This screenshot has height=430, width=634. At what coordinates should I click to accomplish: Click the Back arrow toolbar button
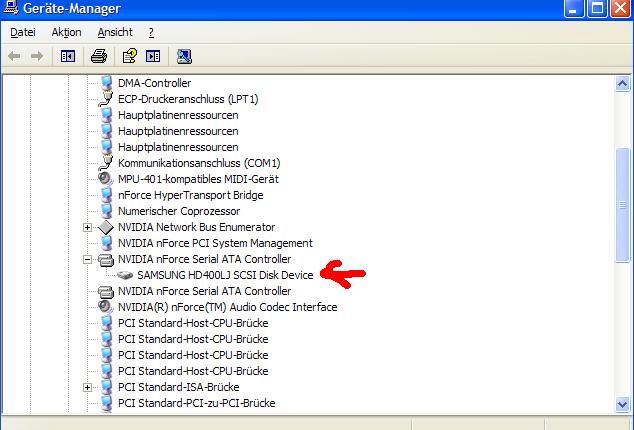(14, 56)
